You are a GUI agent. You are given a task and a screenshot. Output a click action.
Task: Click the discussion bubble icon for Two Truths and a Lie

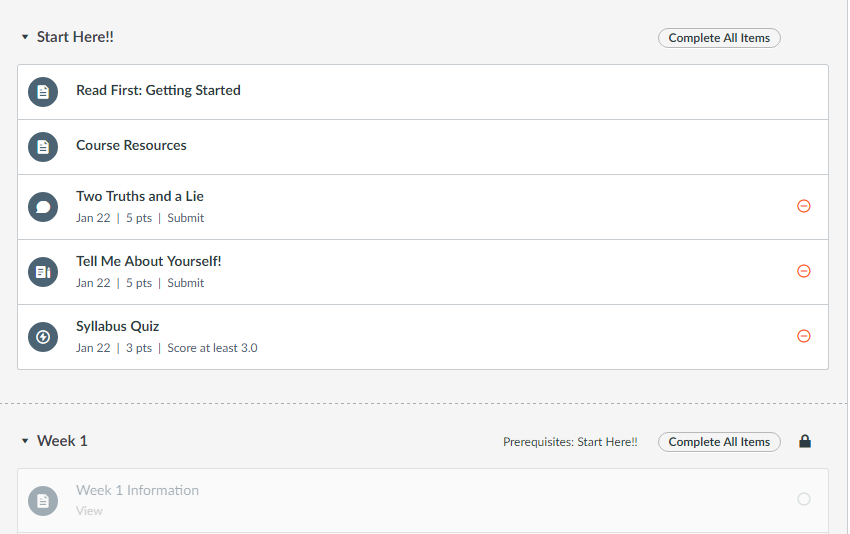pyautogui.click(x=42, y=207)
